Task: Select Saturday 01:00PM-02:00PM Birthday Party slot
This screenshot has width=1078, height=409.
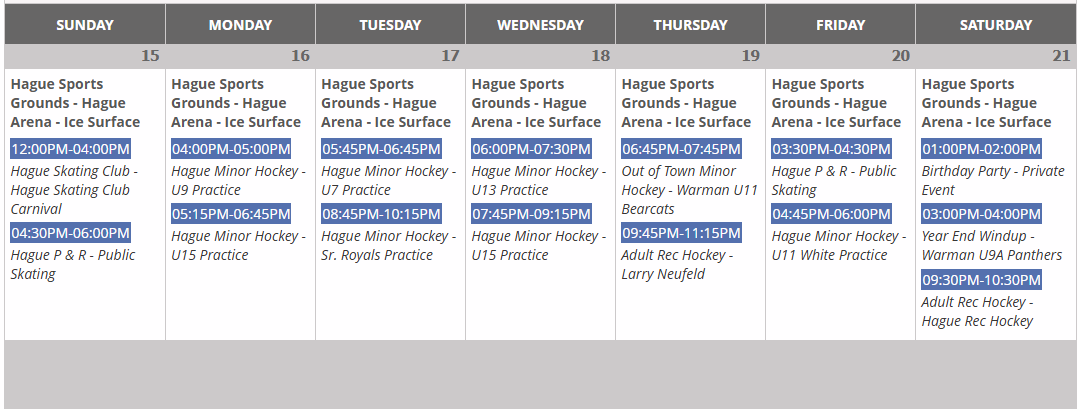Action: click(x=981, y=149)
